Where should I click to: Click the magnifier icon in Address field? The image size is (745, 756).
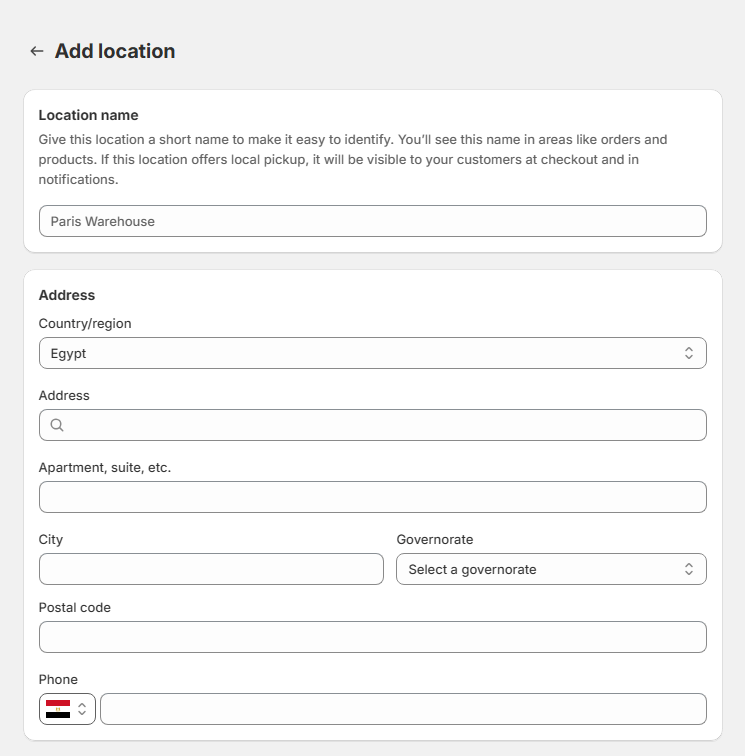tap(57, 425)
